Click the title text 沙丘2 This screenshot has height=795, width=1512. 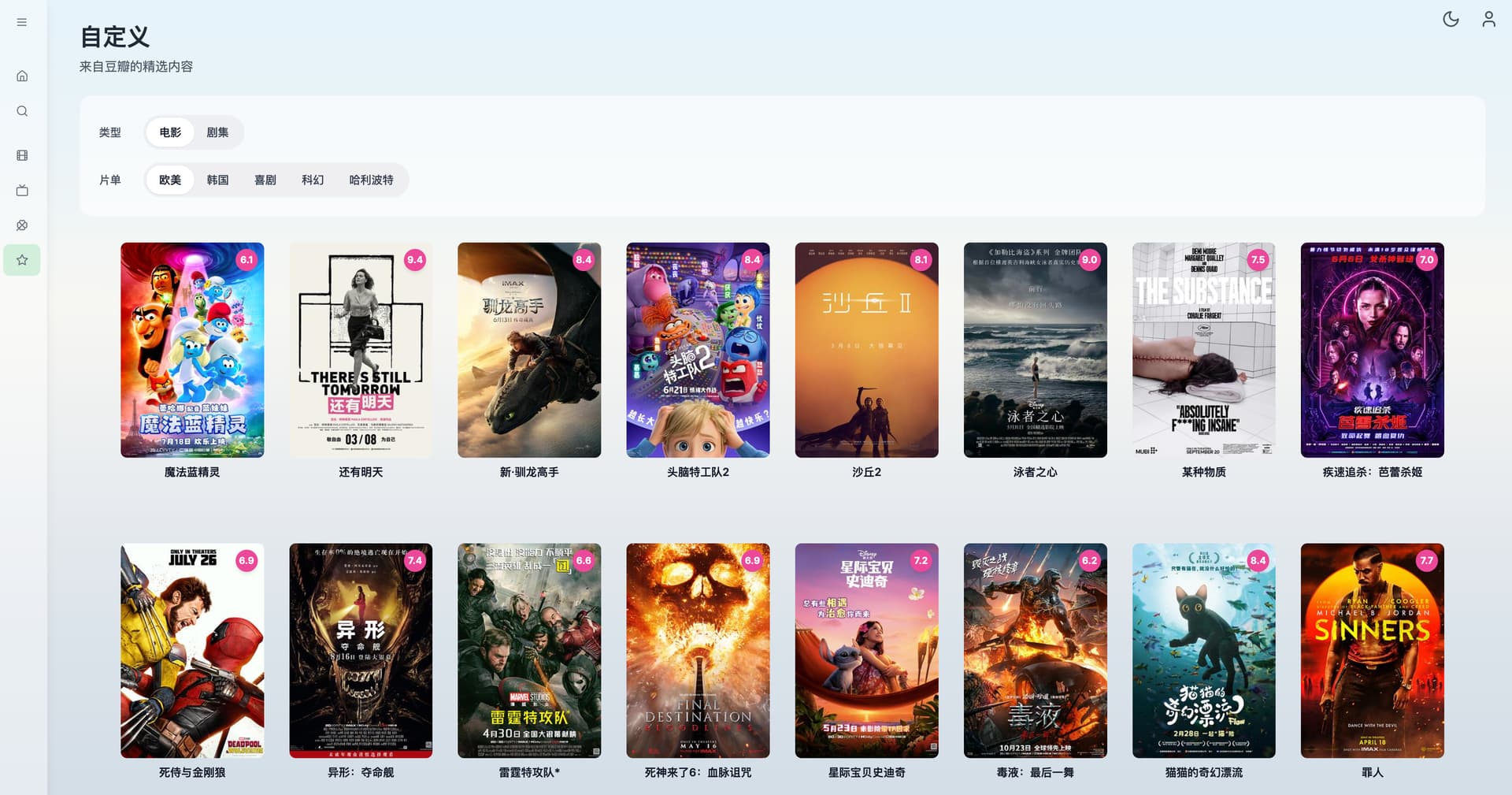[x=866, y=472]
